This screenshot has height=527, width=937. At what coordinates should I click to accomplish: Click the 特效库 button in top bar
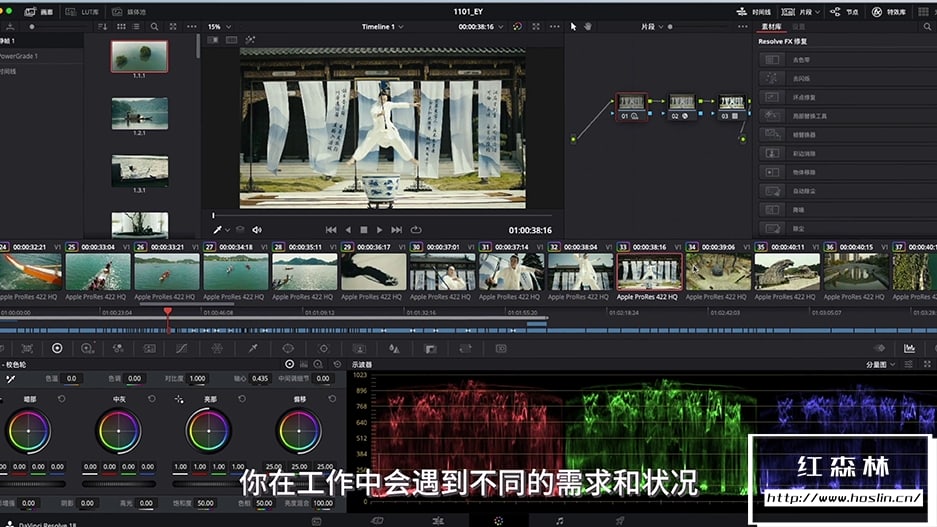pos(889,11)
